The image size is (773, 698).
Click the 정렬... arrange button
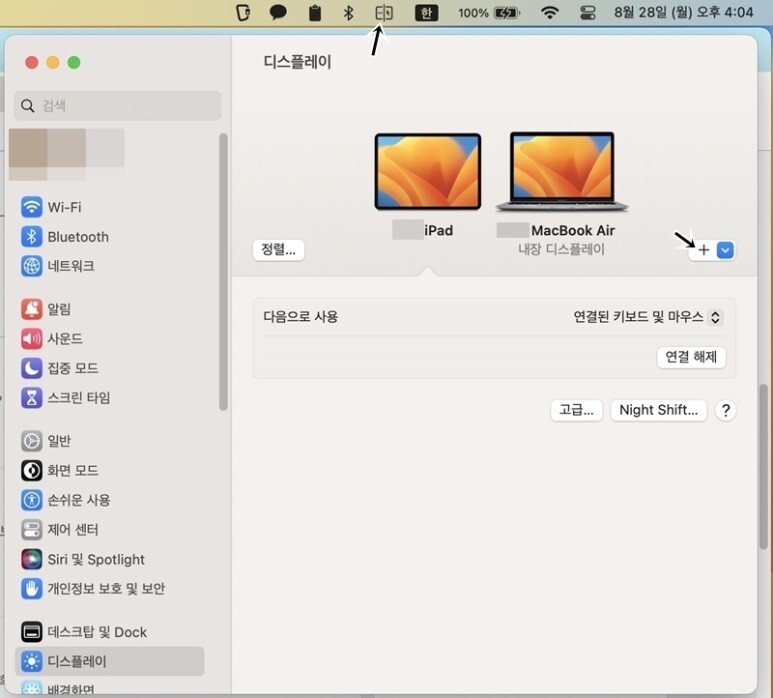coord(279,250)
